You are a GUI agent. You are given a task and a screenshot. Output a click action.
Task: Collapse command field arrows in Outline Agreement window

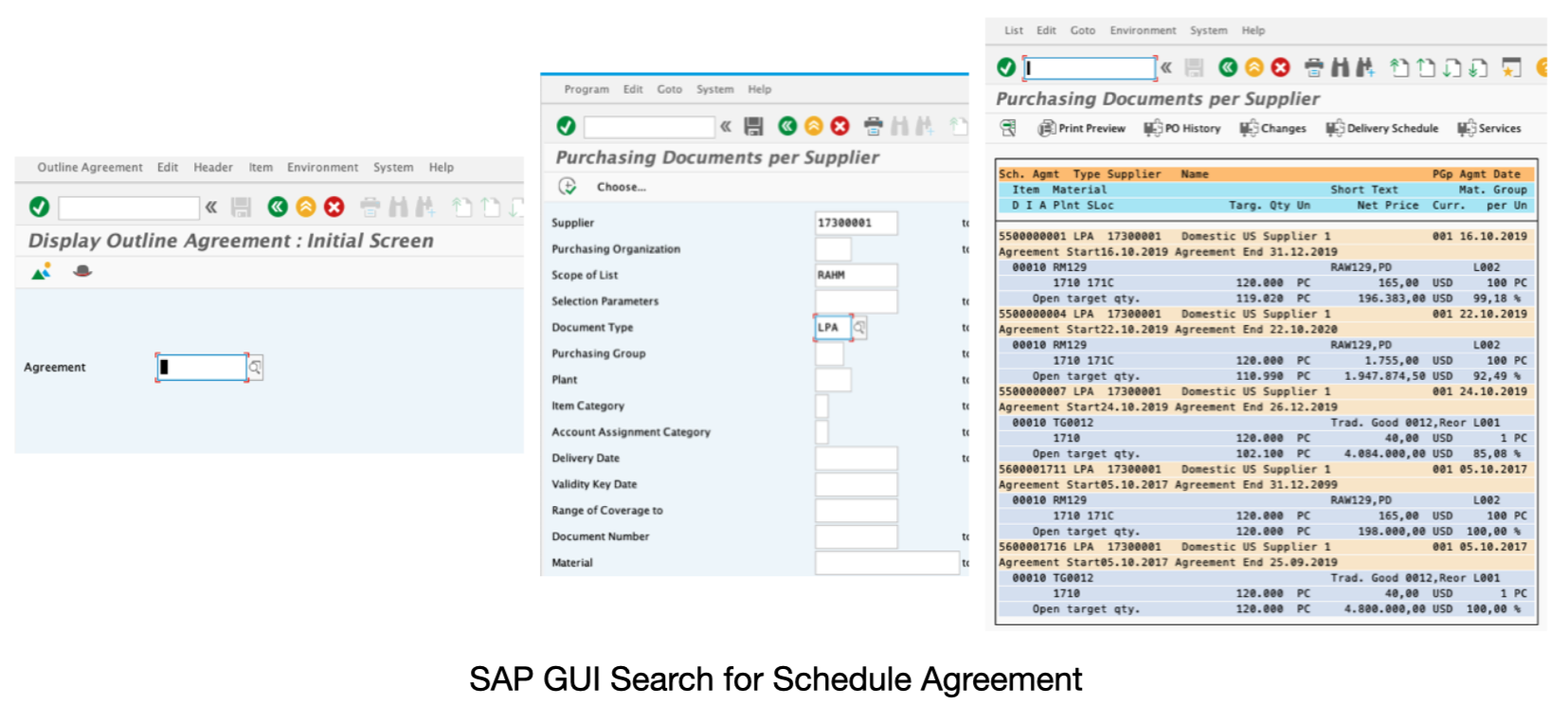pyautogui.click(x=211, y=207)
